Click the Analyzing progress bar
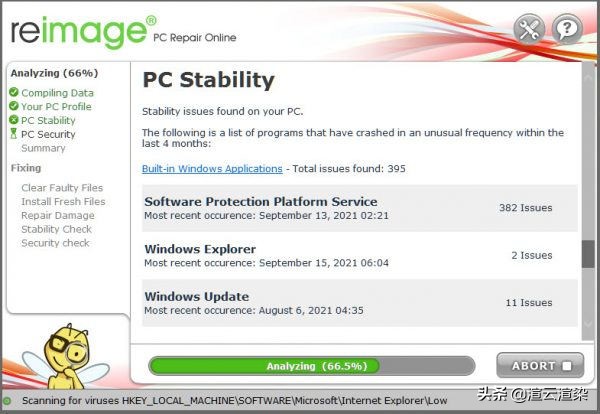 pyautogui.click(x=311, y=366)
